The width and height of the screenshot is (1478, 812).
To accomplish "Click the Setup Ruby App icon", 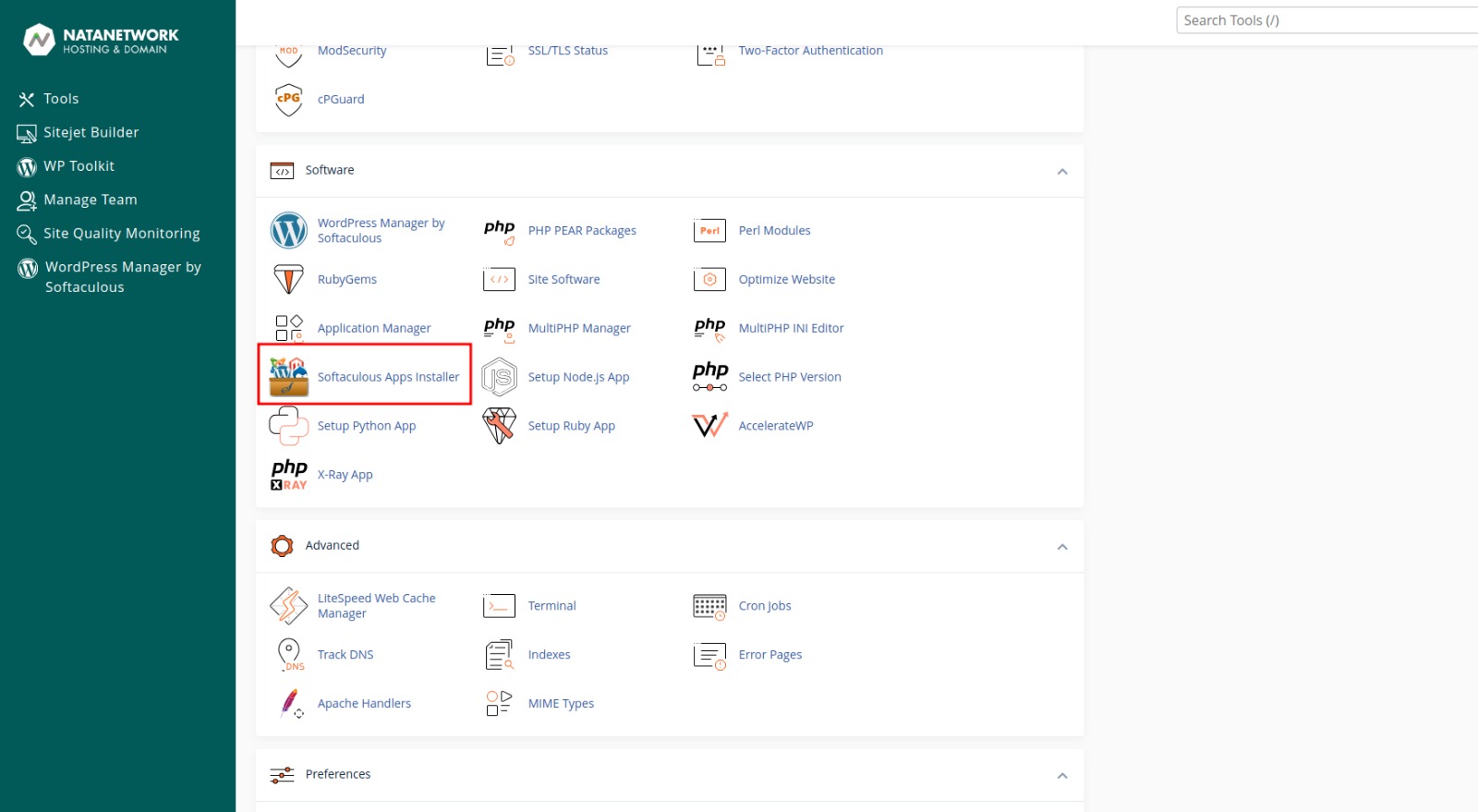I will [x=499, y=426].
